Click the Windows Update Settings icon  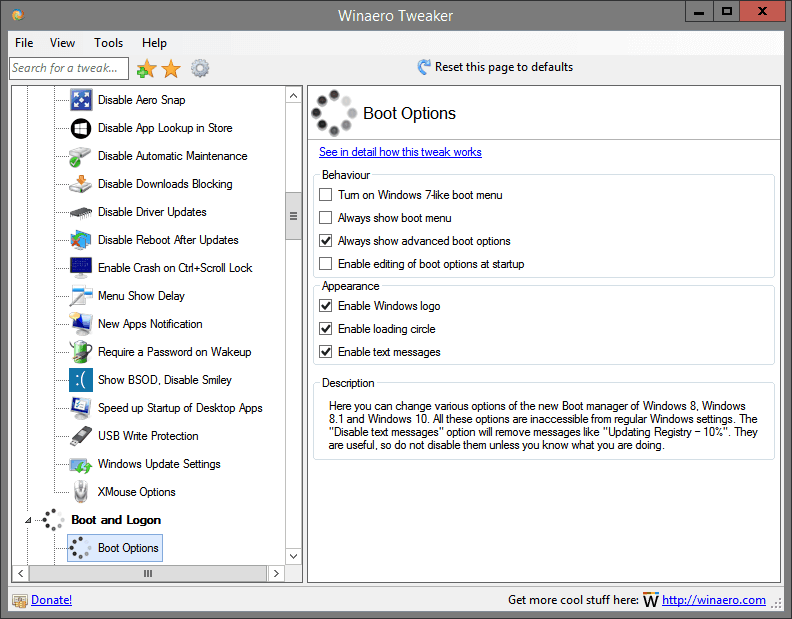pyautogui.click(x=81, y=464)
